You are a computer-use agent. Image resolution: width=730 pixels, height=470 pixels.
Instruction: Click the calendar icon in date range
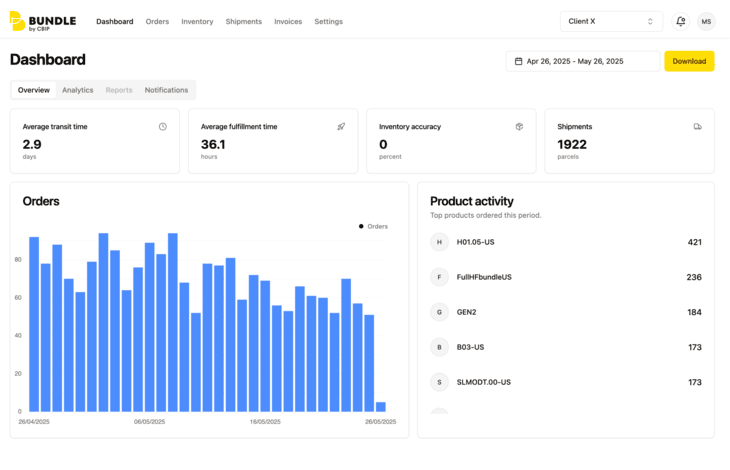[518, 61]
